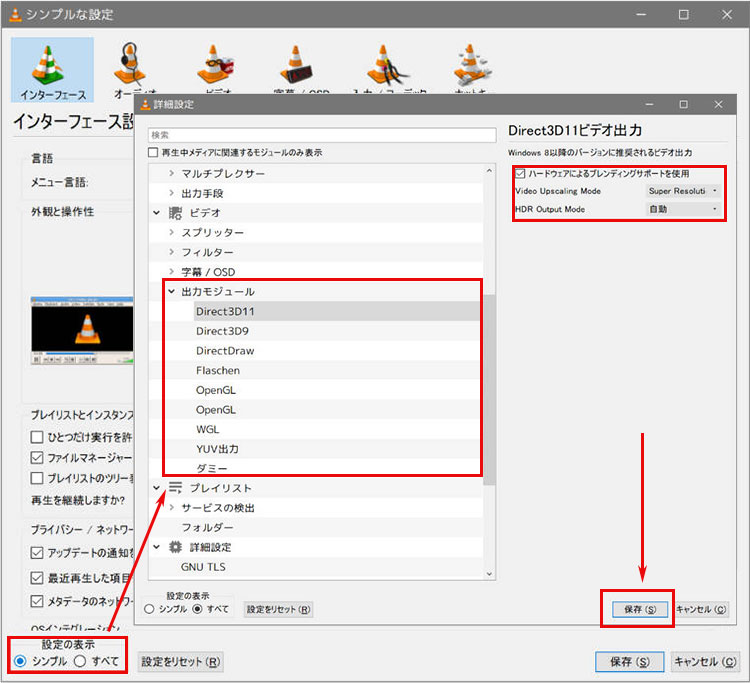
Task: Expand 字幕 / OSD tree node
Action: (x=172, y=272)
